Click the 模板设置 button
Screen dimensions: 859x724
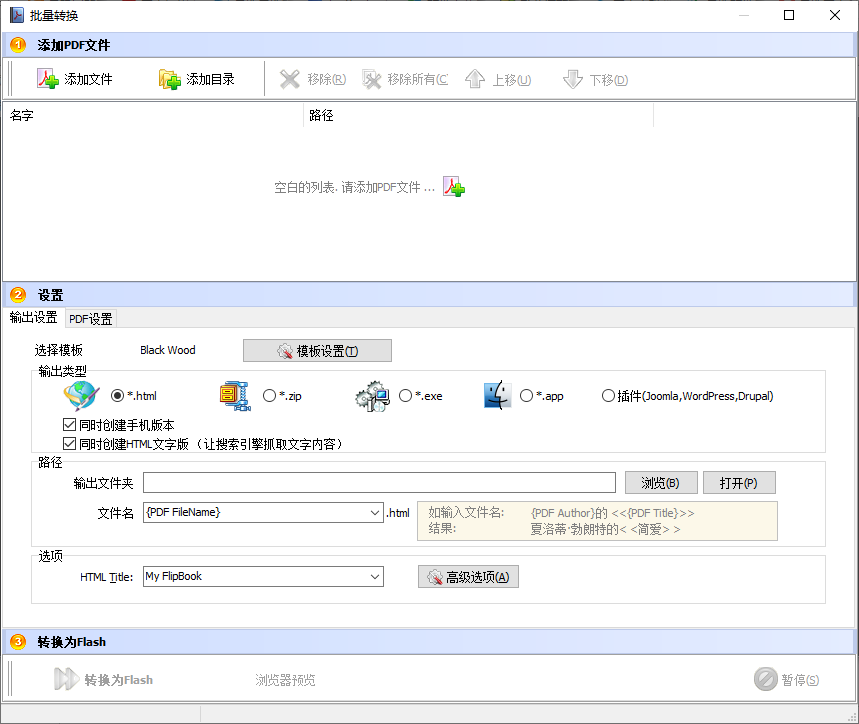[x=317, y=350]
